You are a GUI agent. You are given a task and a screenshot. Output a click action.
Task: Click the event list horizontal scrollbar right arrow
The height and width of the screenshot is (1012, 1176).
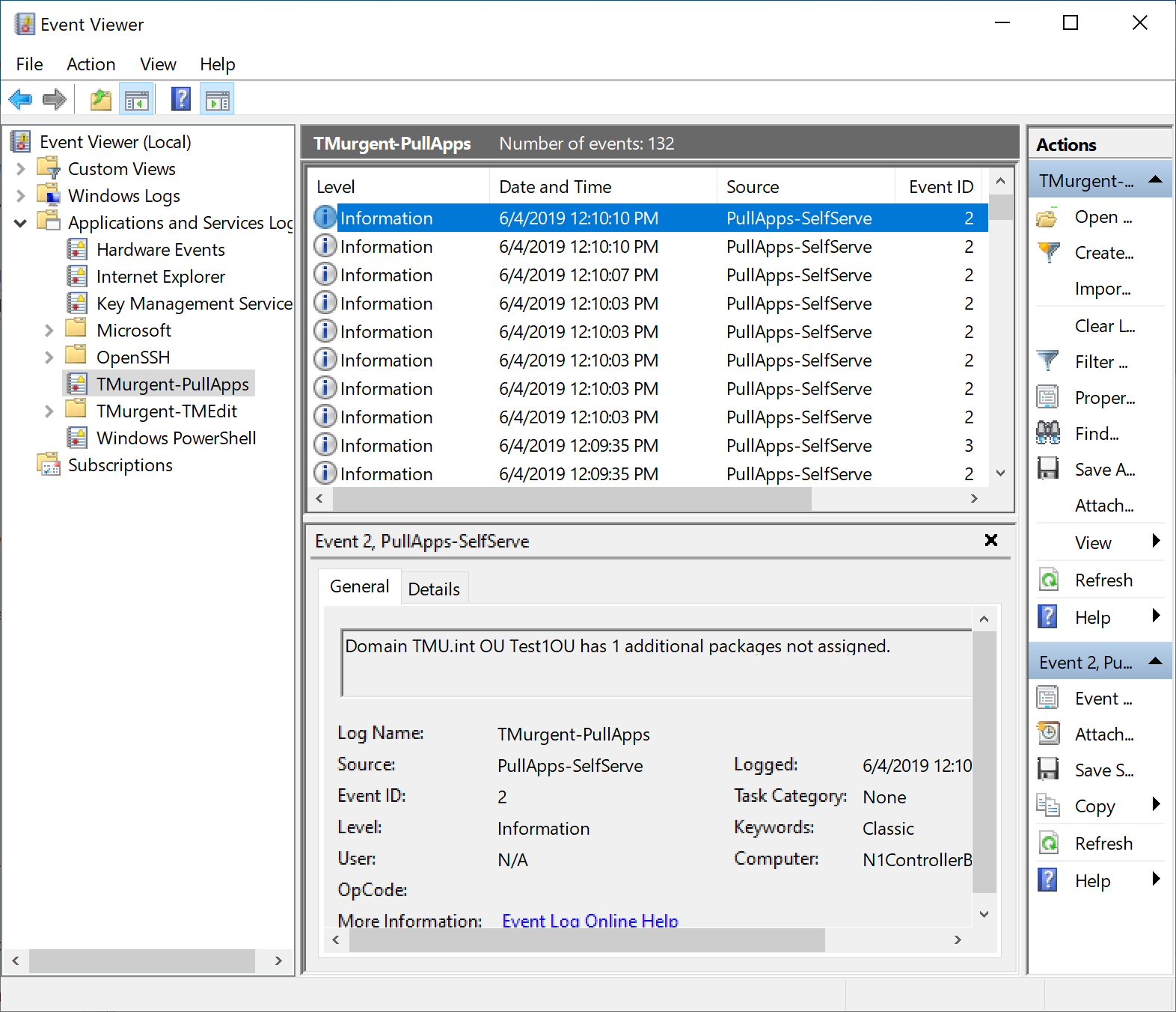click(x=974, y=499)
